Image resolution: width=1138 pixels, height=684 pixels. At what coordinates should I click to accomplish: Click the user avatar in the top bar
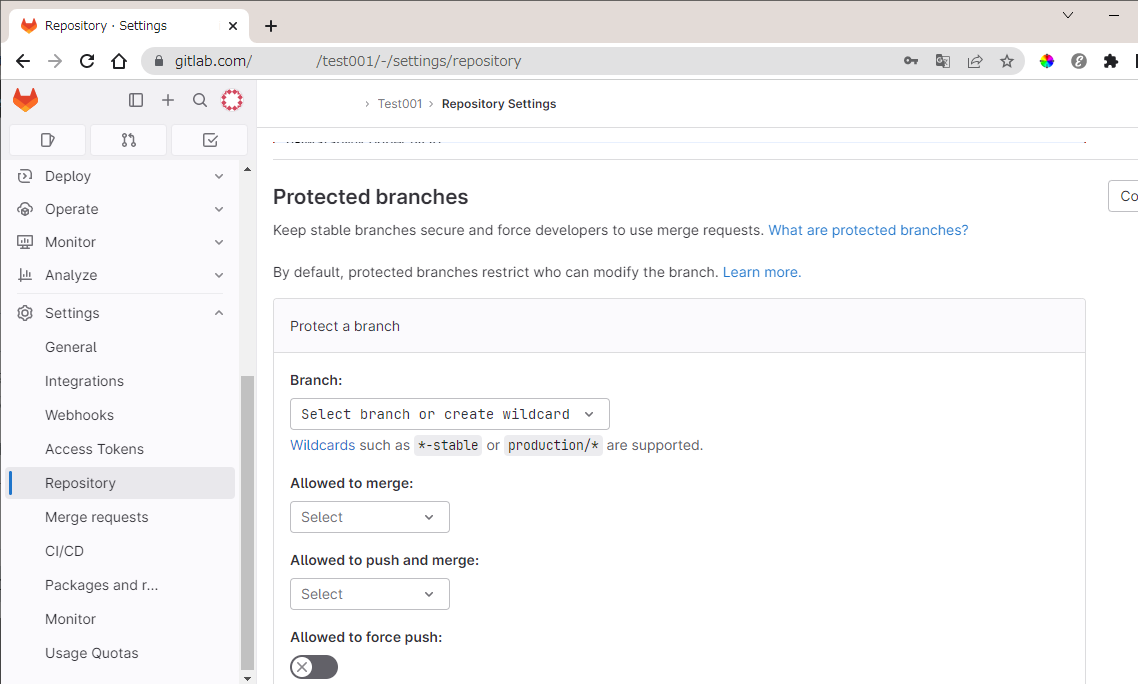point(232,100)
